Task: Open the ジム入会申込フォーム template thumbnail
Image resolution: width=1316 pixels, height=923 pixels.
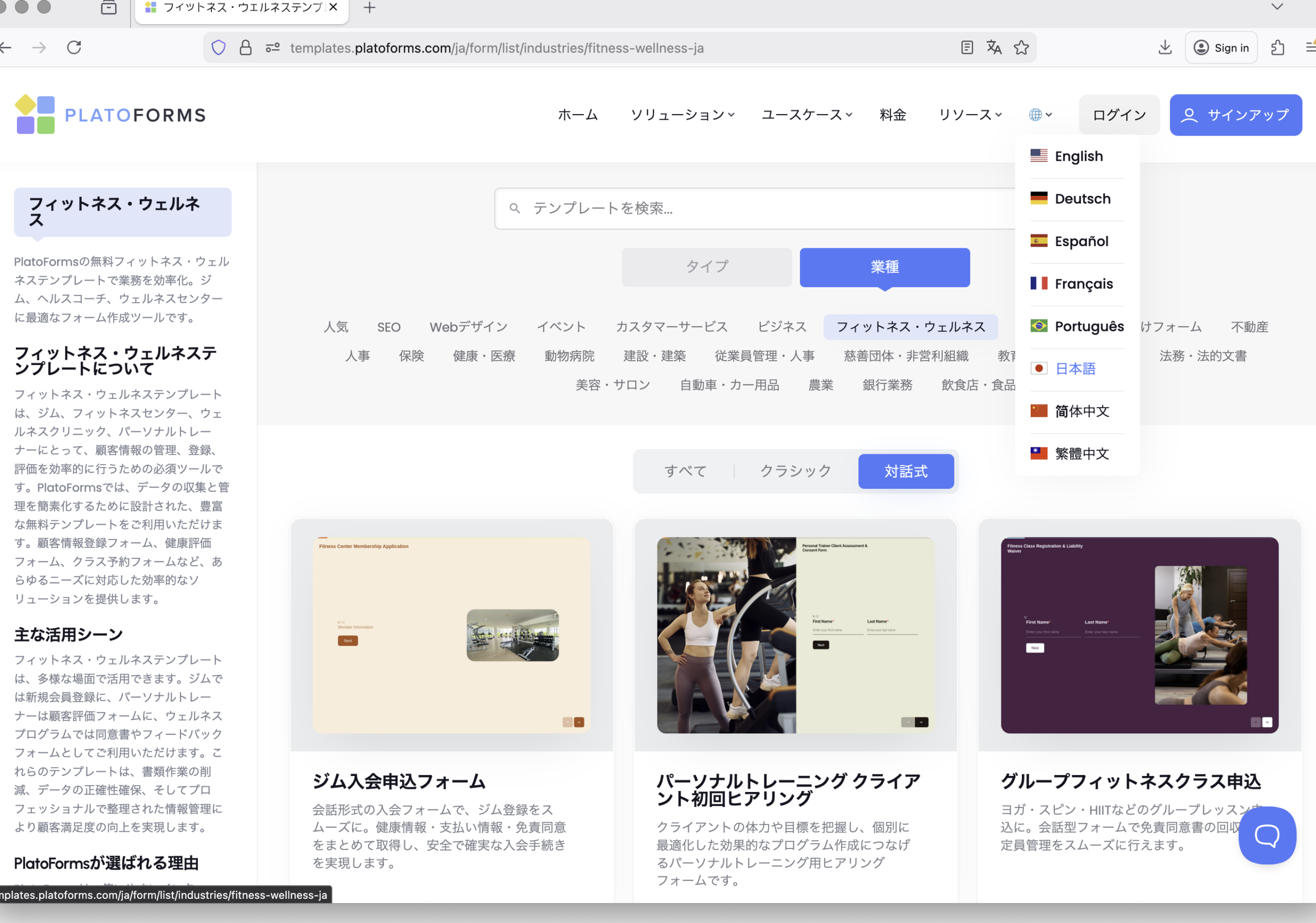Action: tap(452, 635)
